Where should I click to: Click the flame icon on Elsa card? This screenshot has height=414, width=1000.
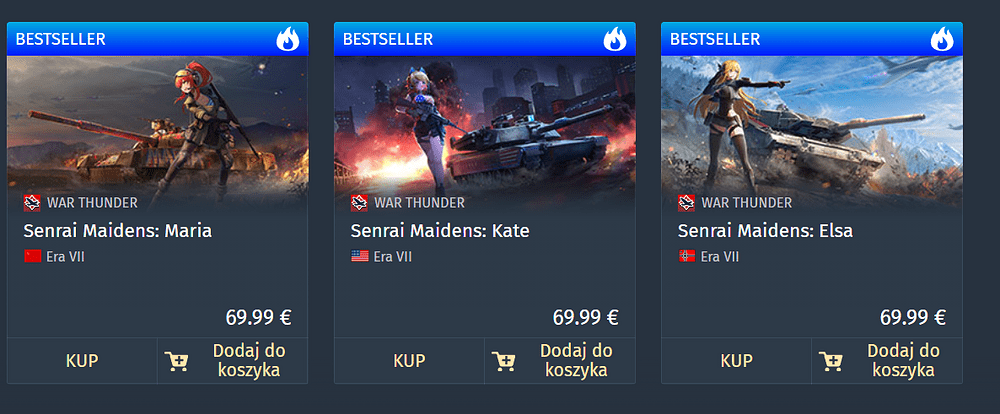click(x=942, y=39)
